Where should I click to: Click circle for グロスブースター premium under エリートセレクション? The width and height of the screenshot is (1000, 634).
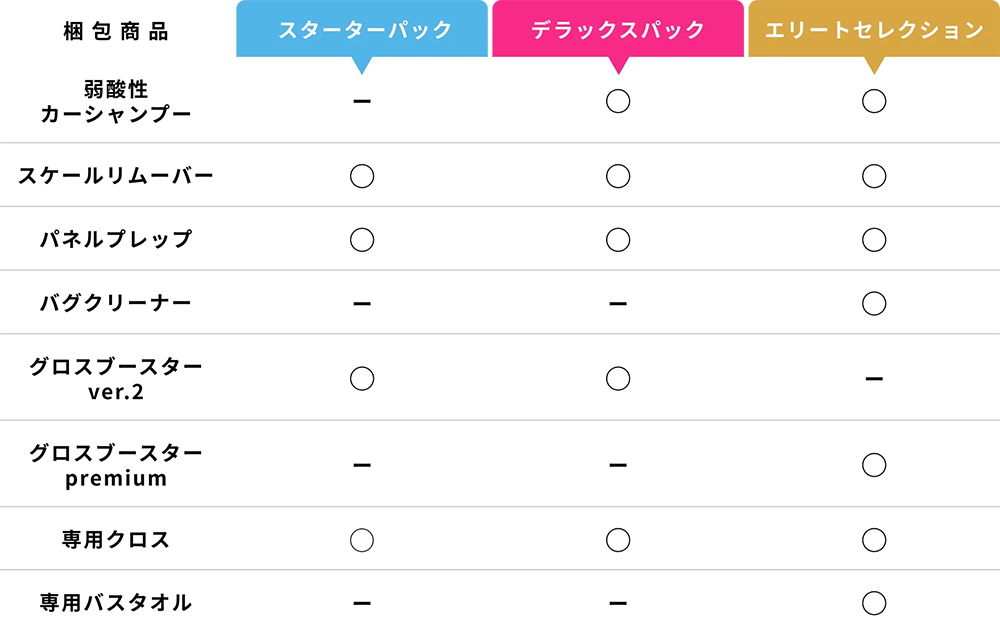point(874,465)
